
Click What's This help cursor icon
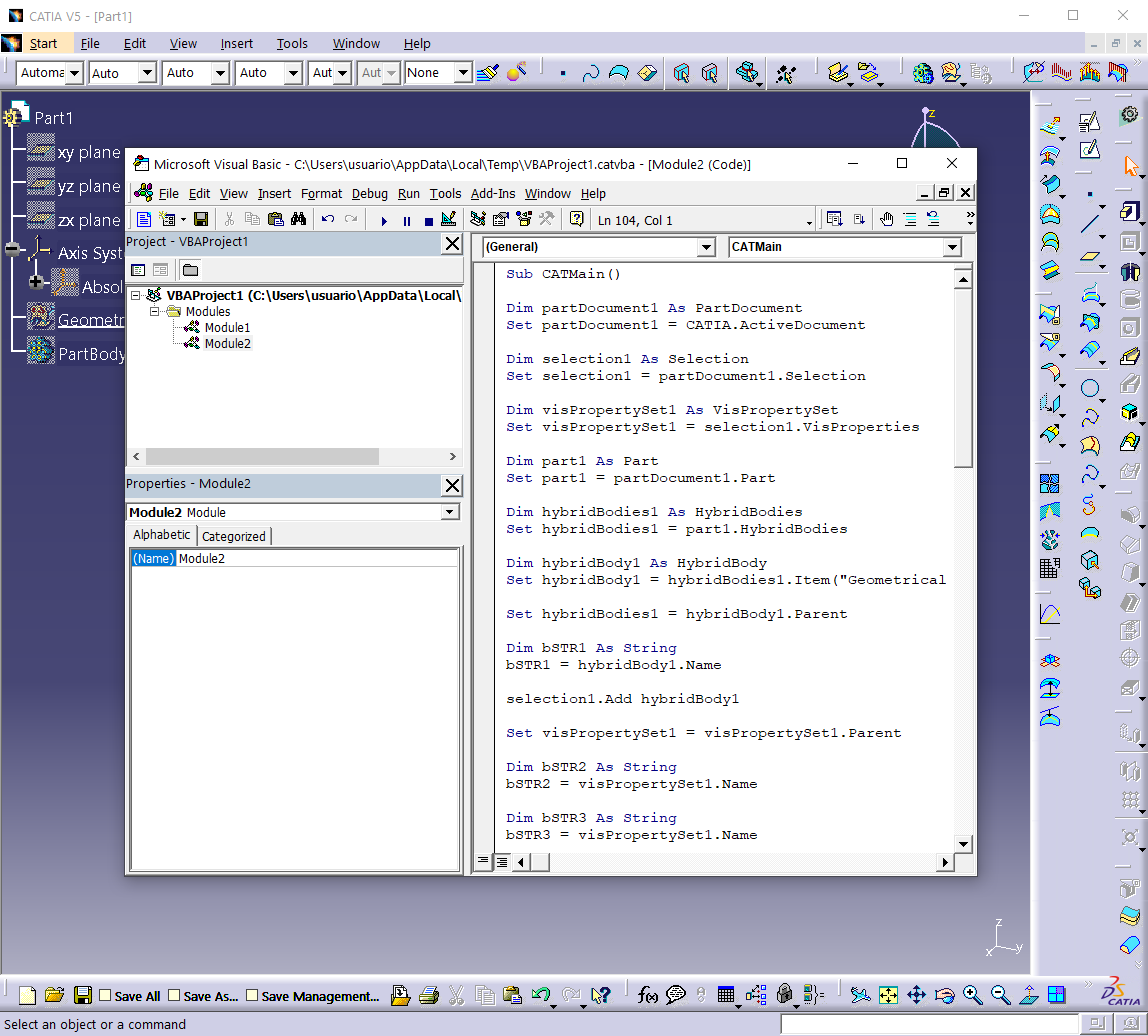[600, 995]
